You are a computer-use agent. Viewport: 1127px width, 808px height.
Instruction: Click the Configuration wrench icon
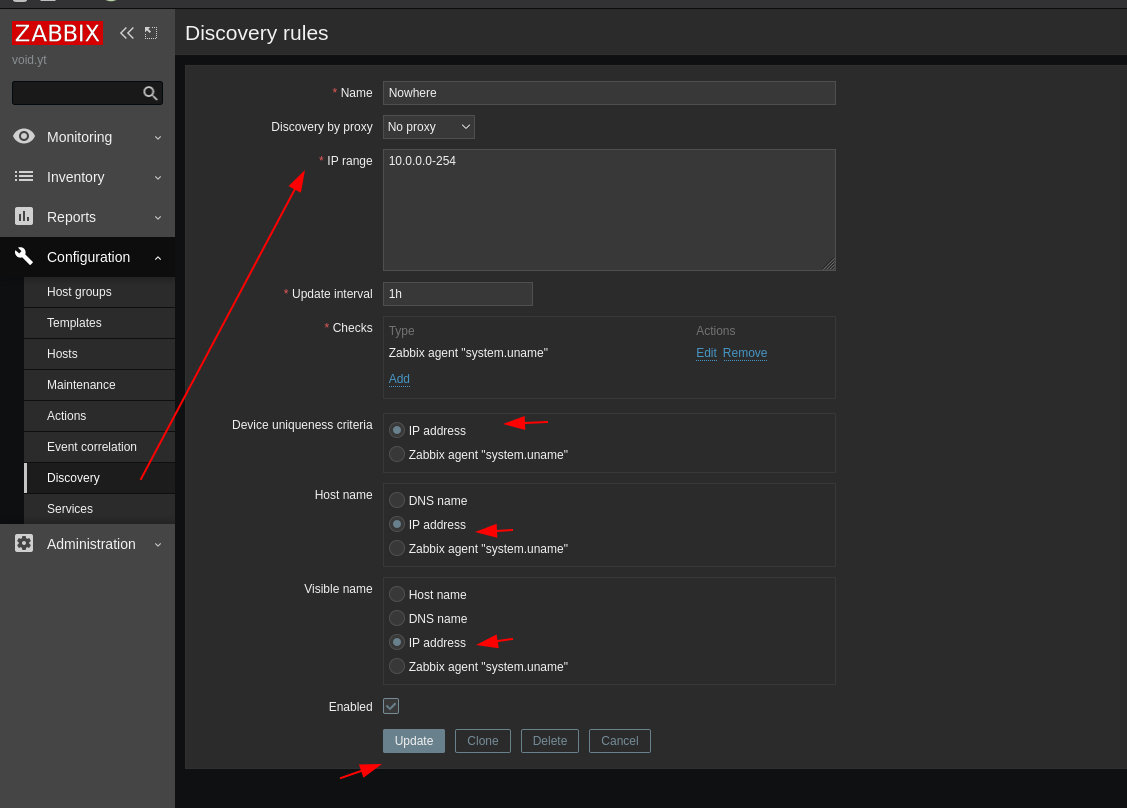point(24,257)
